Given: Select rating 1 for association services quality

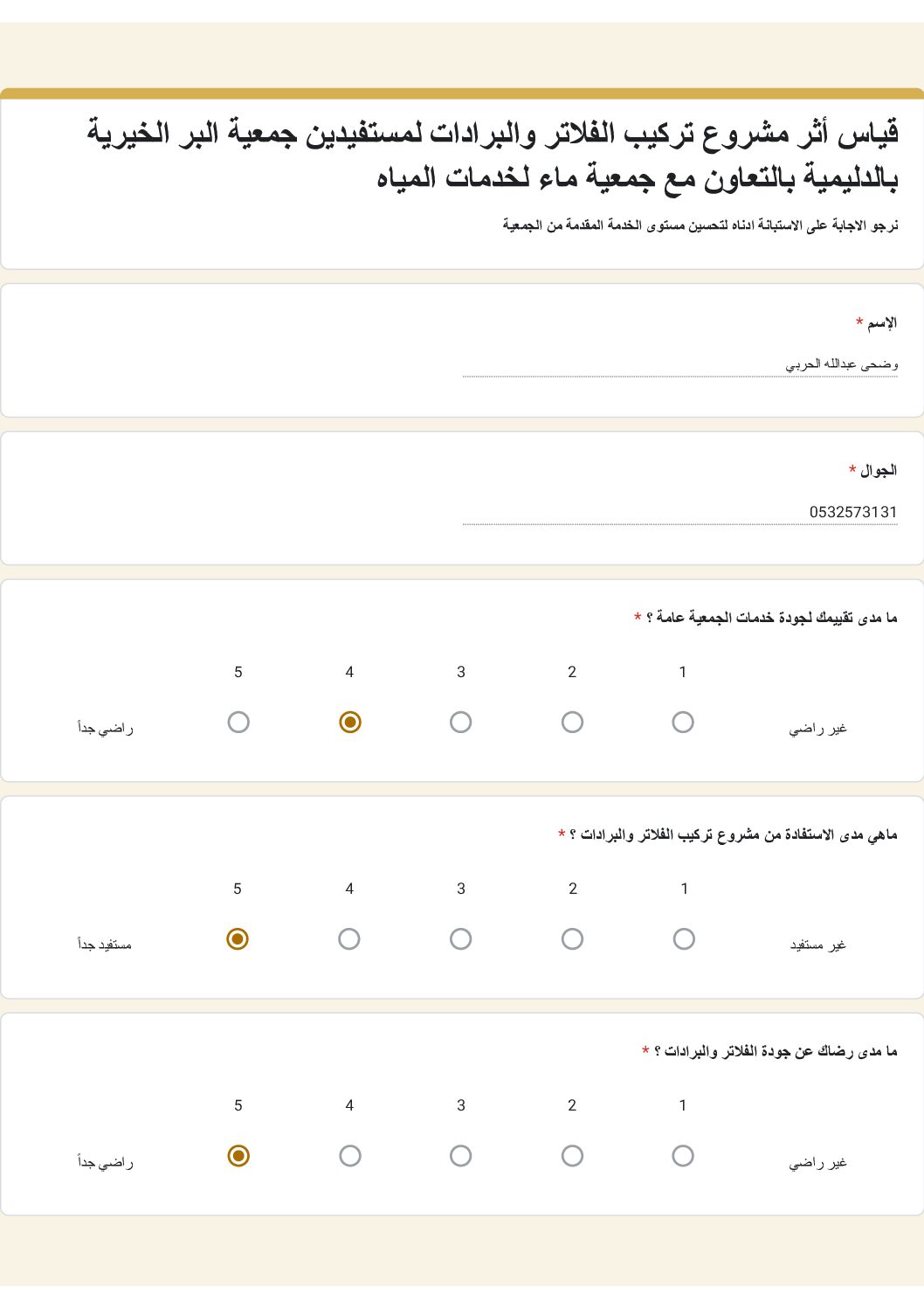Looking at the screenshot, I should point(683,723).
